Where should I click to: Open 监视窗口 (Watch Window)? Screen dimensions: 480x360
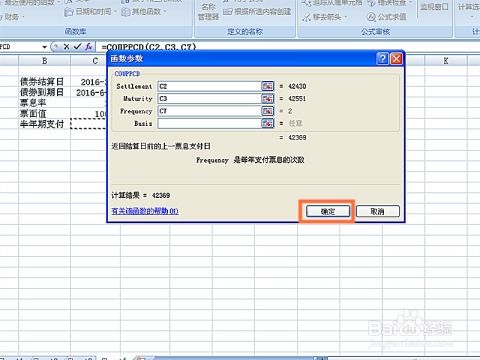[434, 7]
